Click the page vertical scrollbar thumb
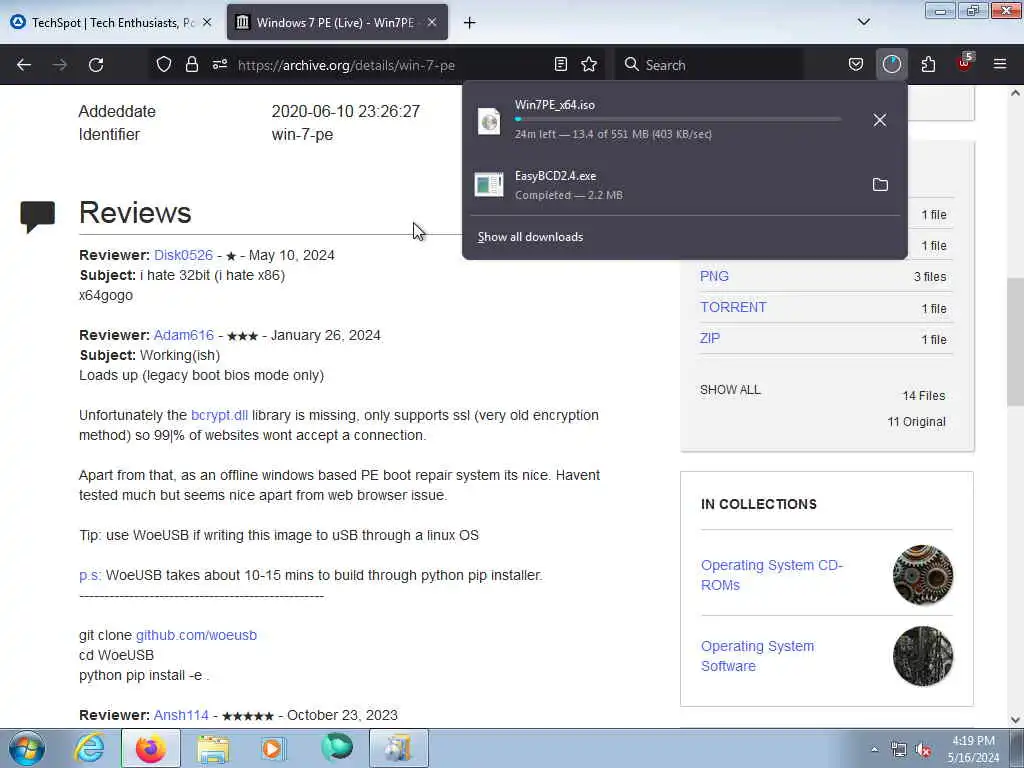This screenshot has width=1024, height=768. (1015, 342)
